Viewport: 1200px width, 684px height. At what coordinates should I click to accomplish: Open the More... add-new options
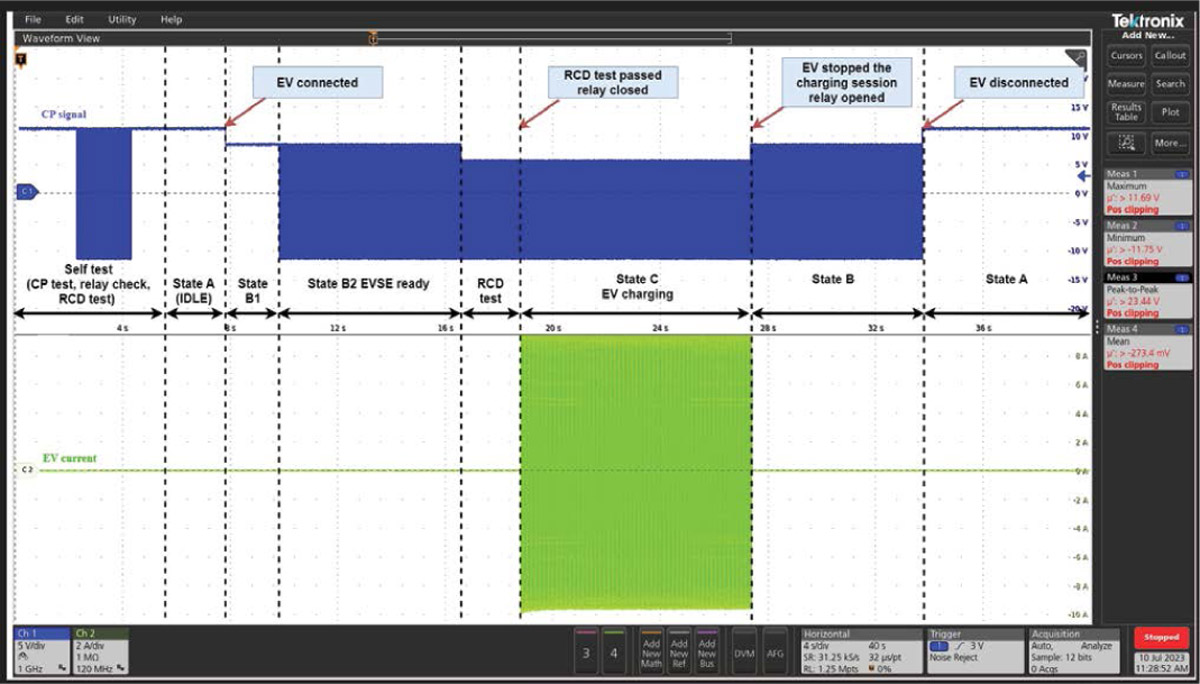1170,143
